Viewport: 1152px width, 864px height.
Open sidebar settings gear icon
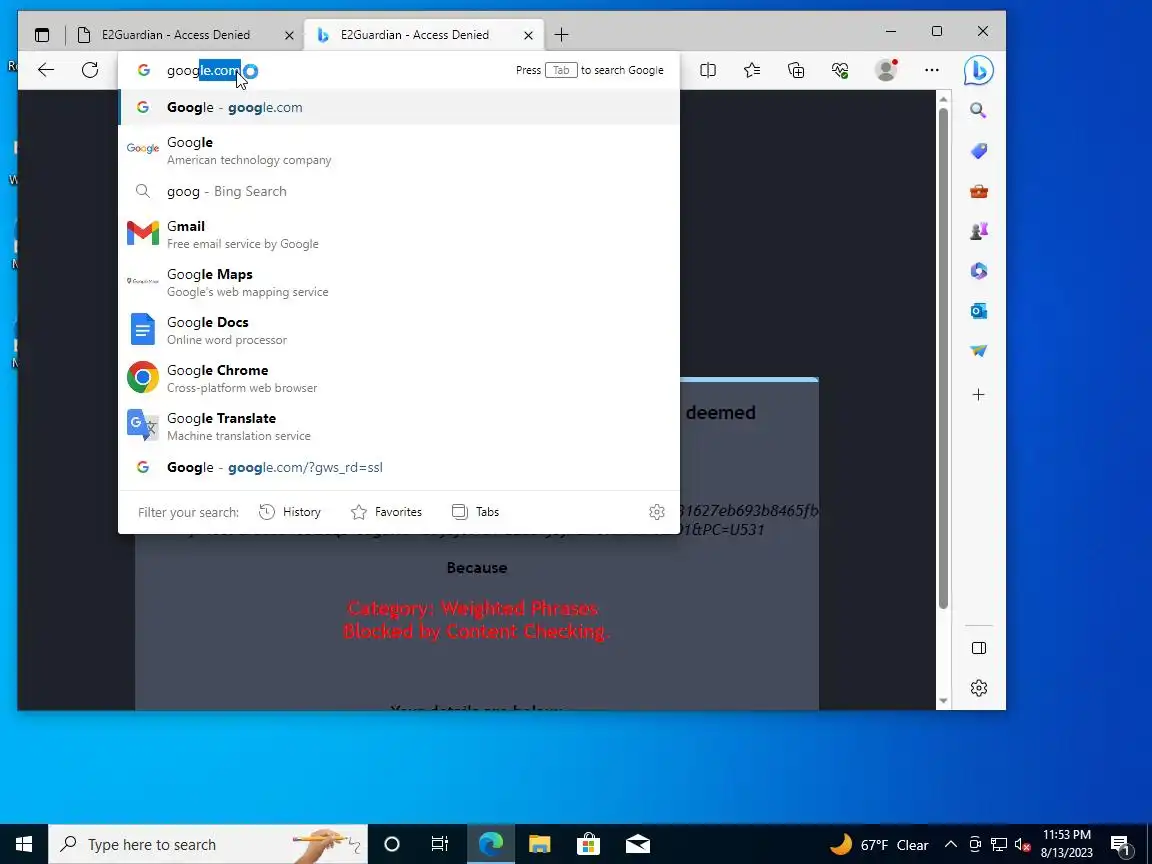[x=979, y=688]
